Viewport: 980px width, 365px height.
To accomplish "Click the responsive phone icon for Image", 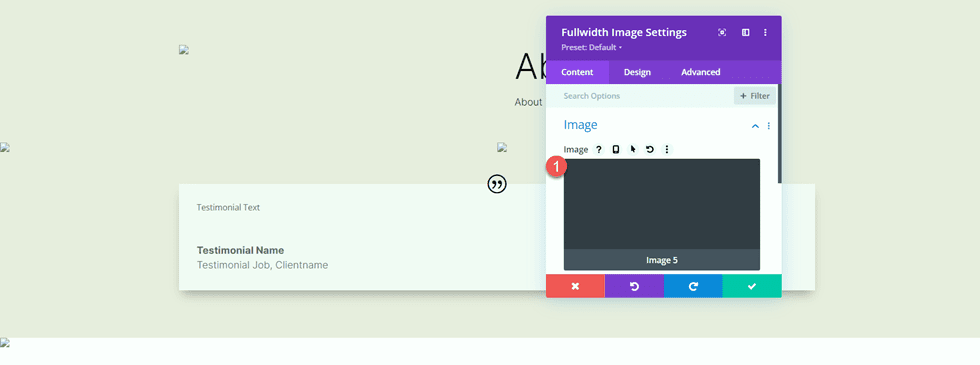I will pyautogui.click(x=616, y=149).
